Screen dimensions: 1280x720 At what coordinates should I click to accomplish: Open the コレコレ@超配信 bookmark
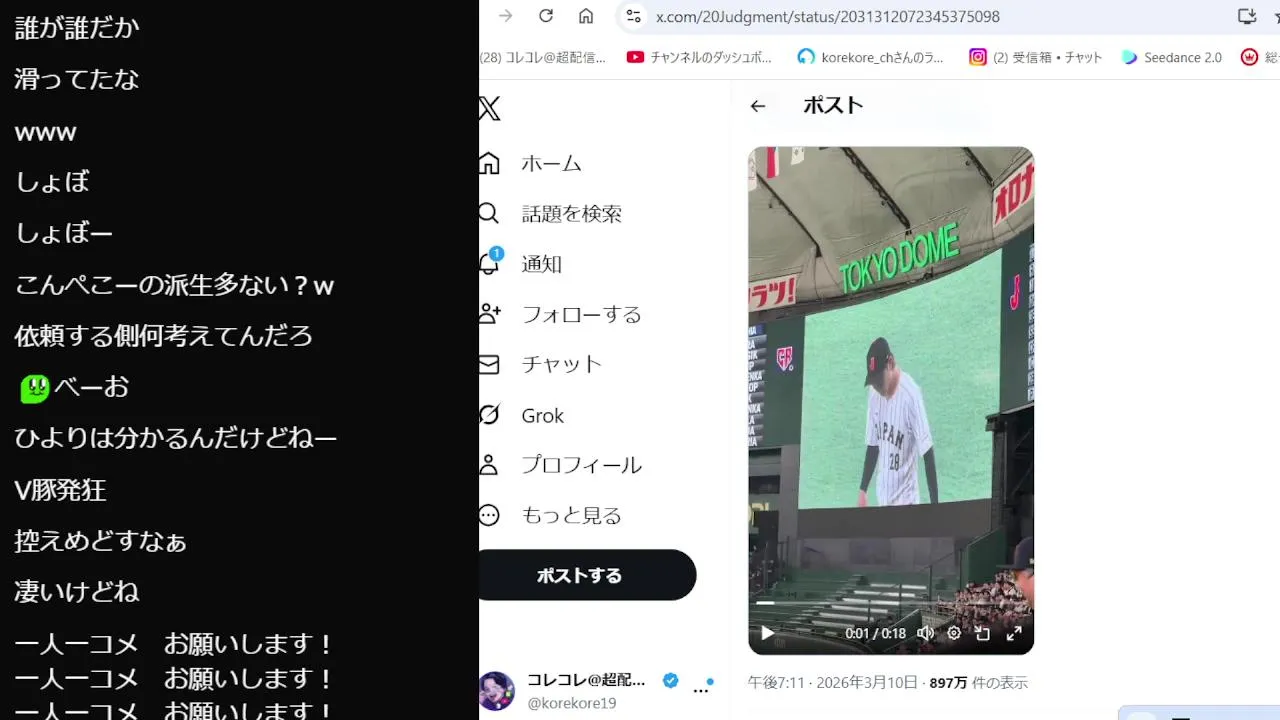click(x=543, y=57)
